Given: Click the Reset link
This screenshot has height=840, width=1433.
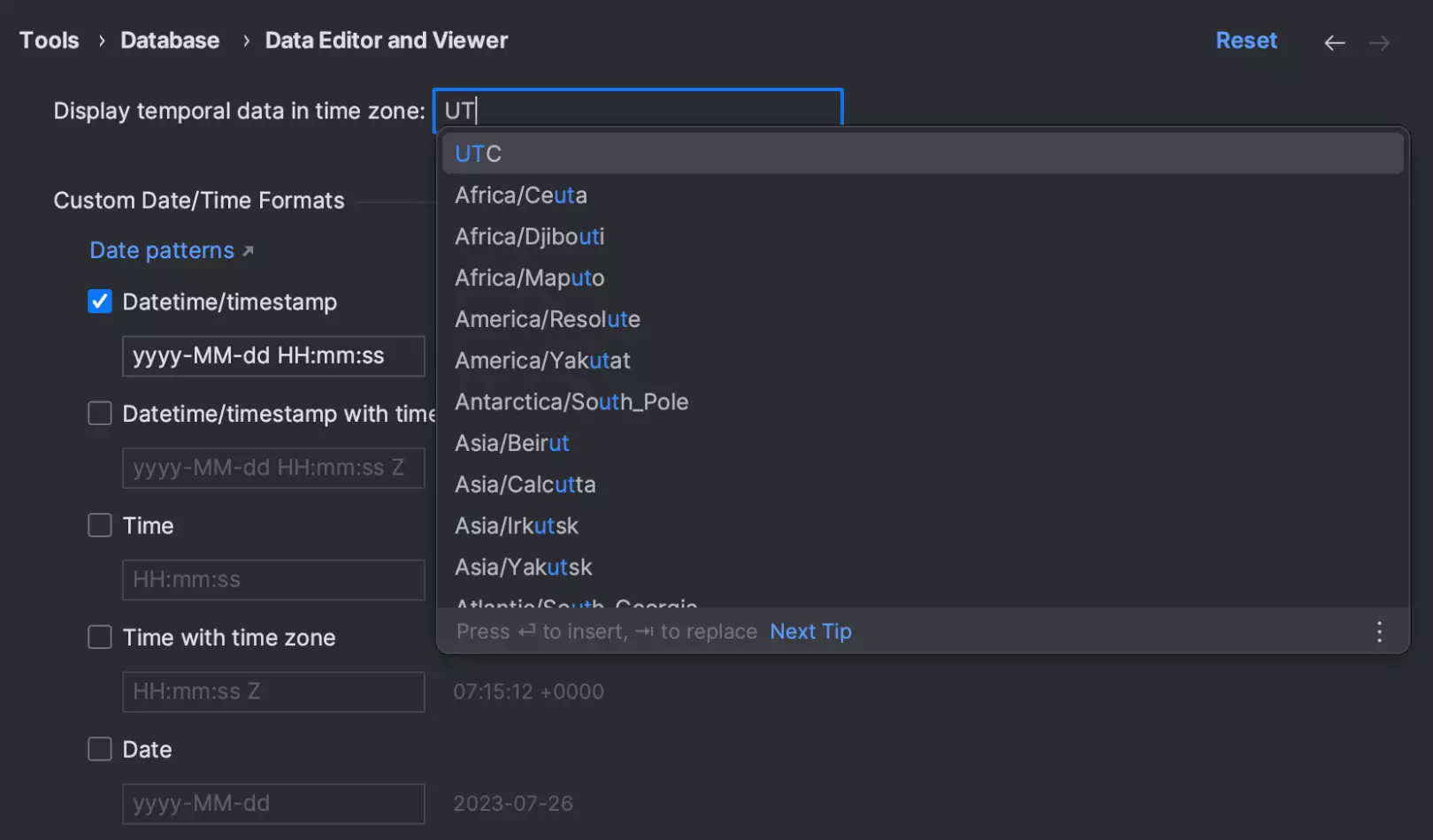Looking at the screenshot, I should 1245,41.
